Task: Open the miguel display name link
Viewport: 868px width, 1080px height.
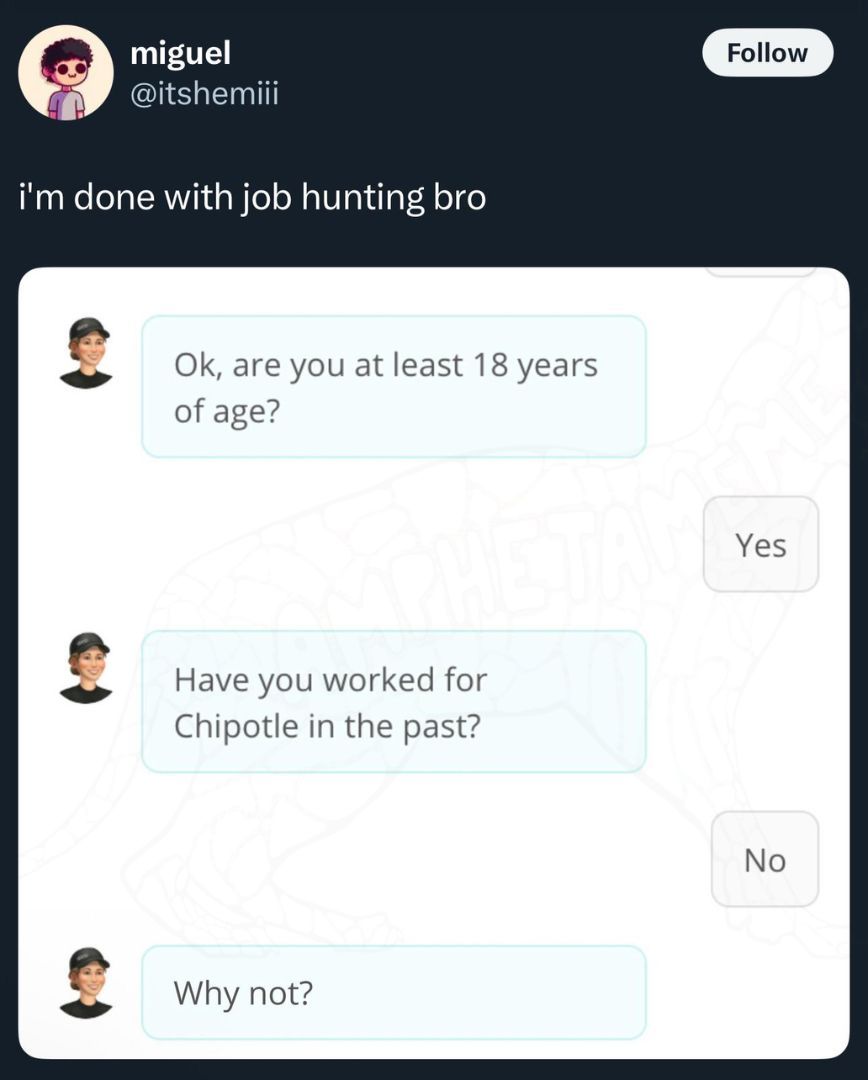Action: [180, 53]
